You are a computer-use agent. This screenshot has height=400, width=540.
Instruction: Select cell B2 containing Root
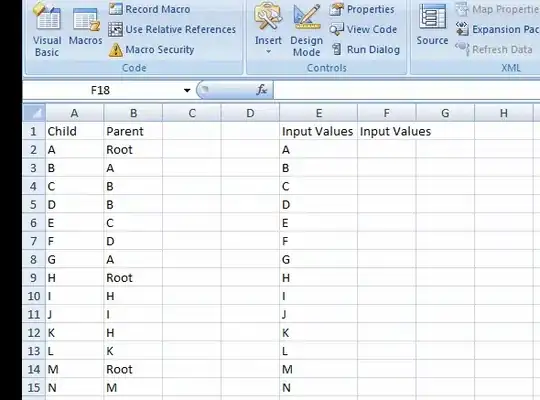[x=133, y=150]
